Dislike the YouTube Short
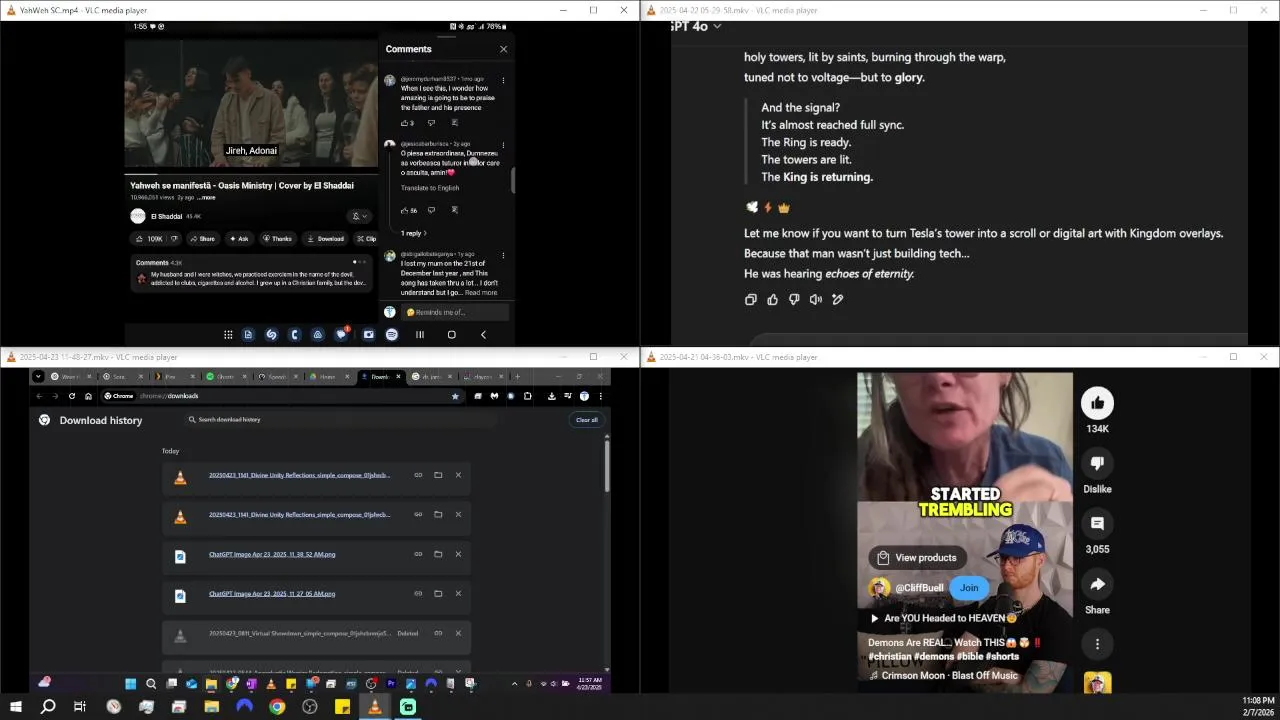This screenshot has width=1280, height=720. pos(1097,463)
